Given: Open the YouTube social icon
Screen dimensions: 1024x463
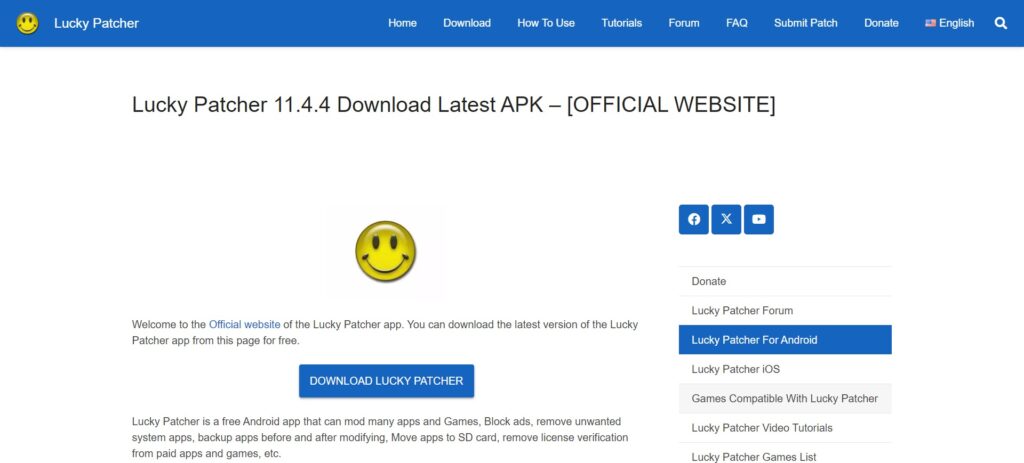Looking at the screenshot, I should 759,219.
